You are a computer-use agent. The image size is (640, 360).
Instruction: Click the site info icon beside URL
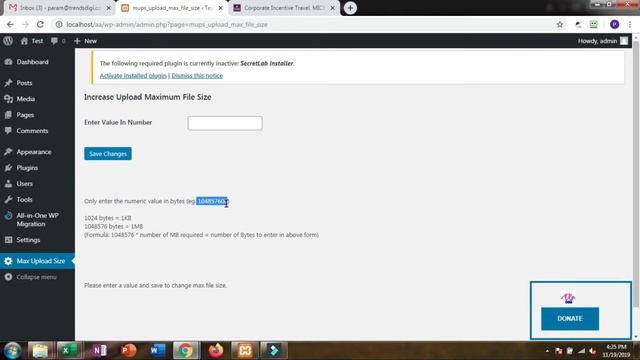point(59,24)
